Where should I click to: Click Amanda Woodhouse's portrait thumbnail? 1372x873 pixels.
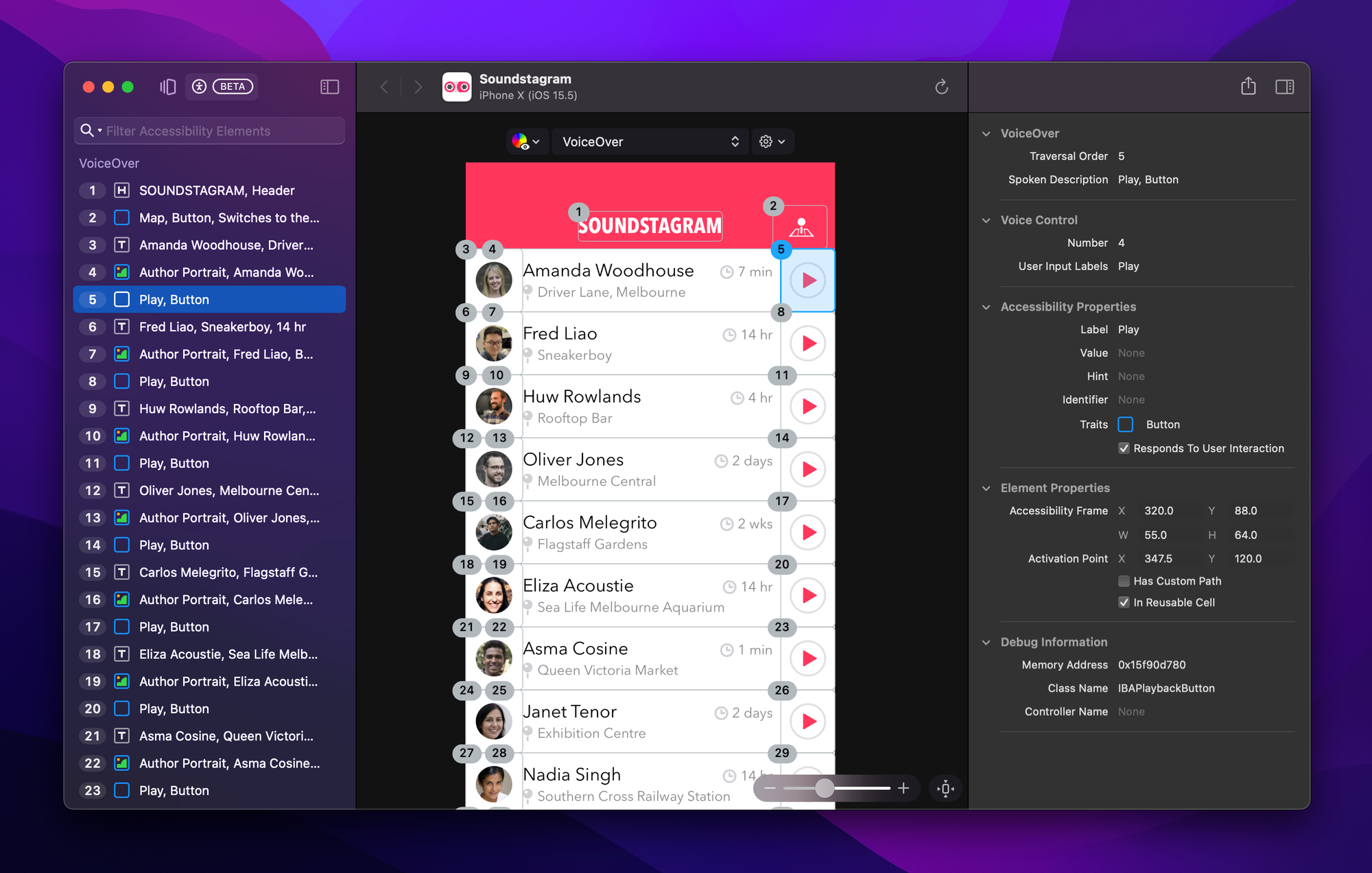pyautogui.click(x=494, y=280)
